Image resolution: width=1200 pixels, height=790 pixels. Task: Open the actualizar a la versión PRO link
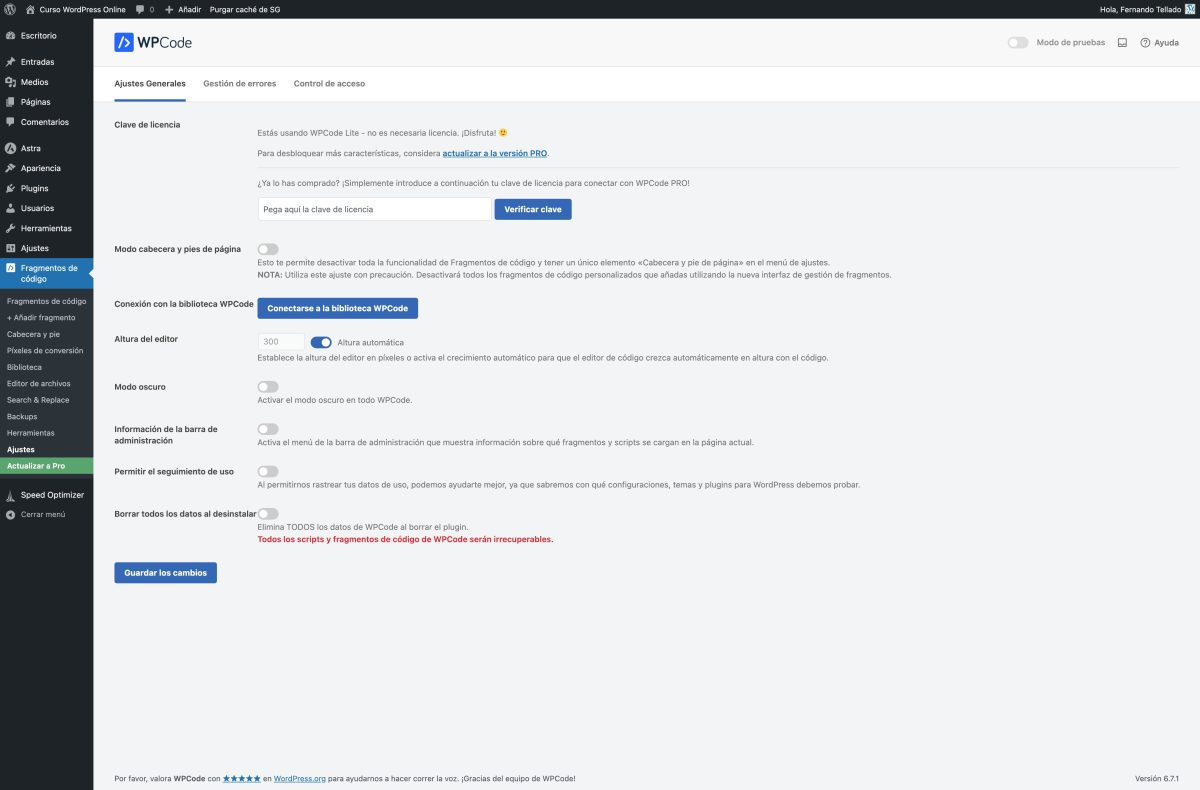(497, 154)
